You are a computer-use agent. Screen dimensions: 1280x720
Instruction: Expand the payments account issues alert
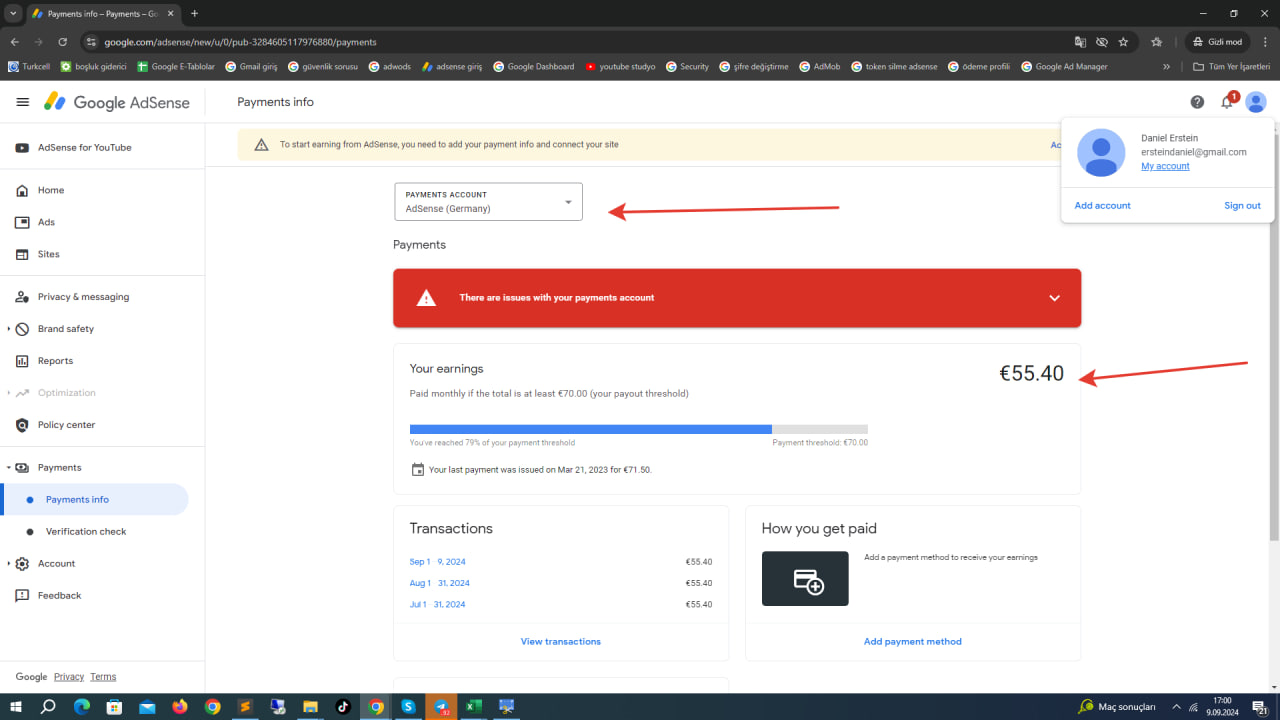[x=1053, y=298]
